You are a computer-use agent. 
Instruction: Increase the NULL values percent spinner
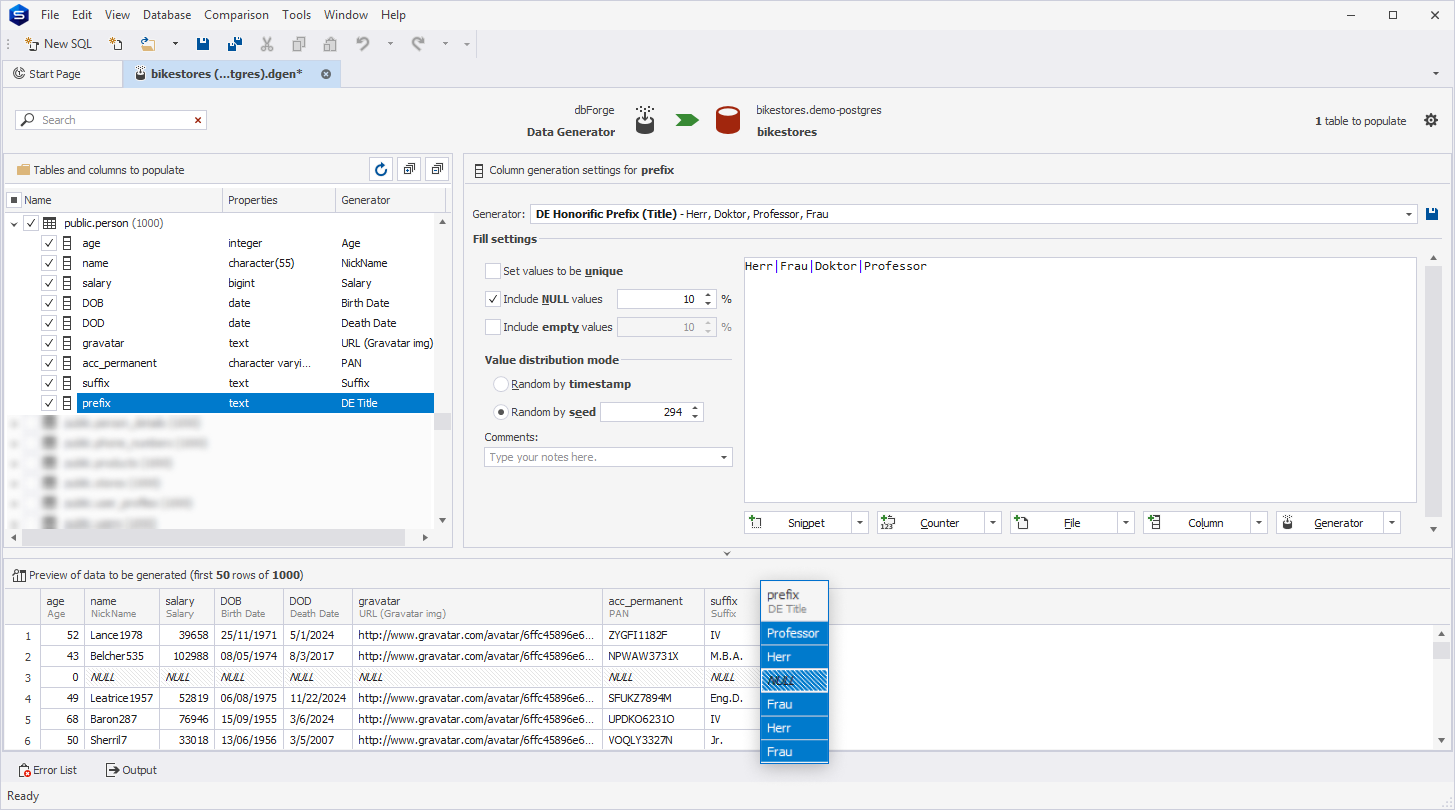click(x=708, y=295)
